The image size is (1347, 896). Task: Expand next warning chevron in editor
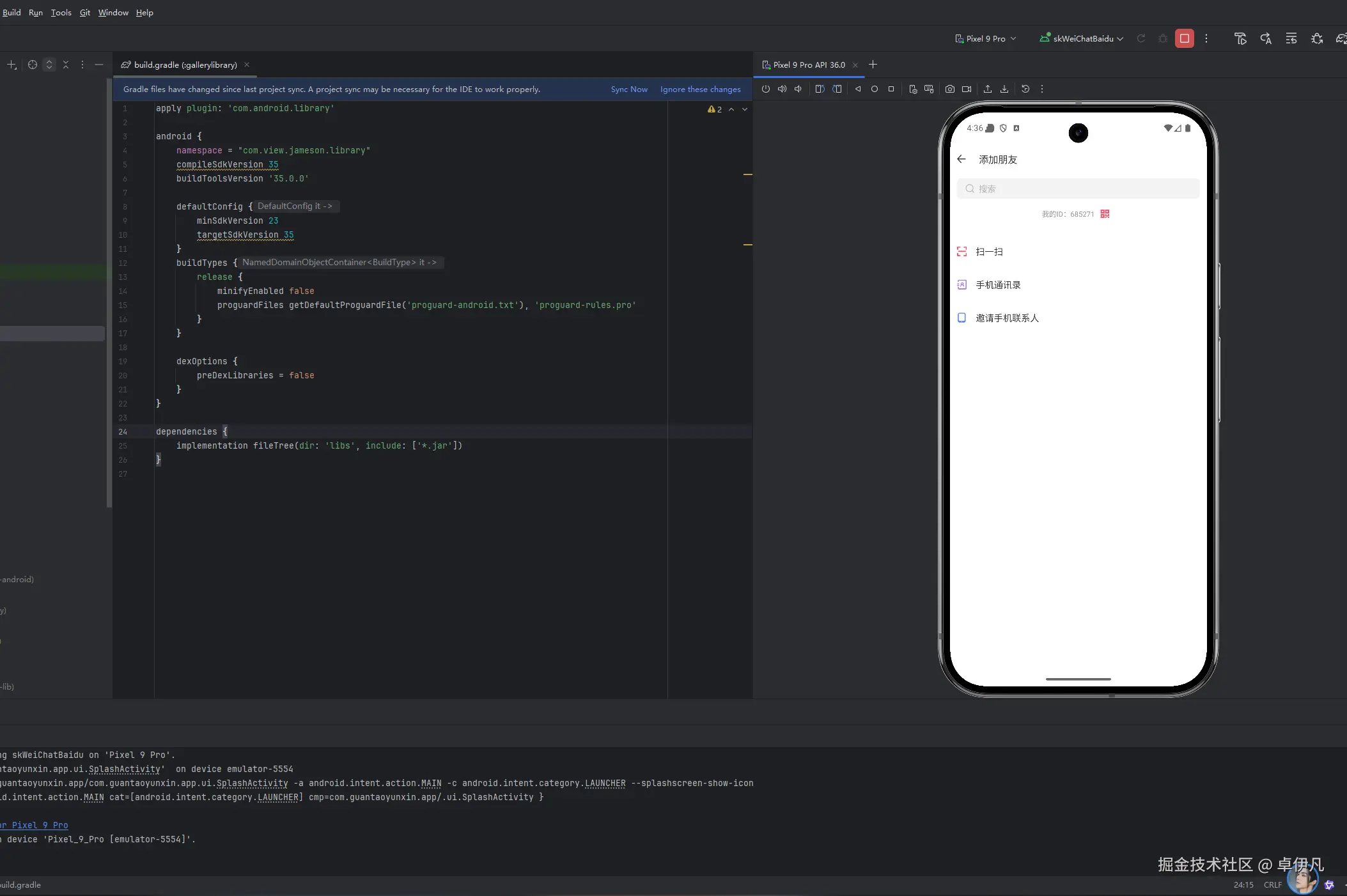pos(745,109)
